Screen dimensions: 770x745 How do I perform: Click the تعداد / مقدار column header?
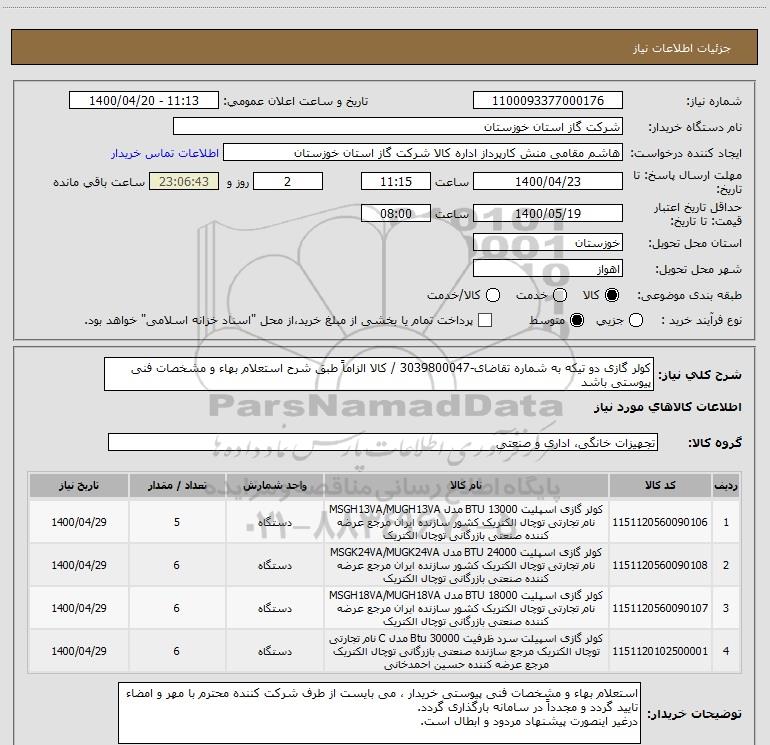[x=177, y=486]
